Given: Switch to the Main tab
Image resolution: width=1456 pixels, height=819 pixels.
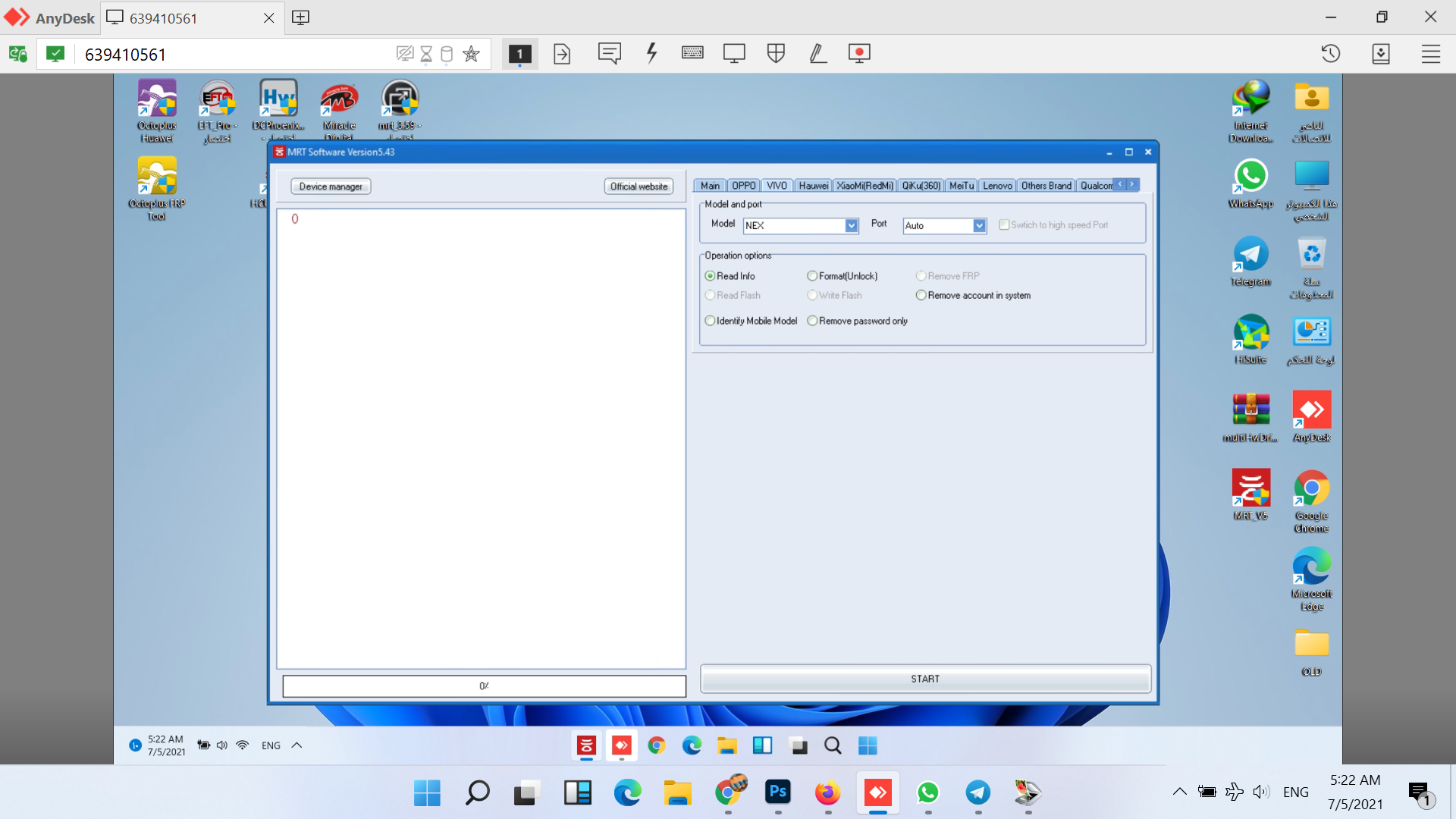Looking at the screenshot, I should 710,186.
